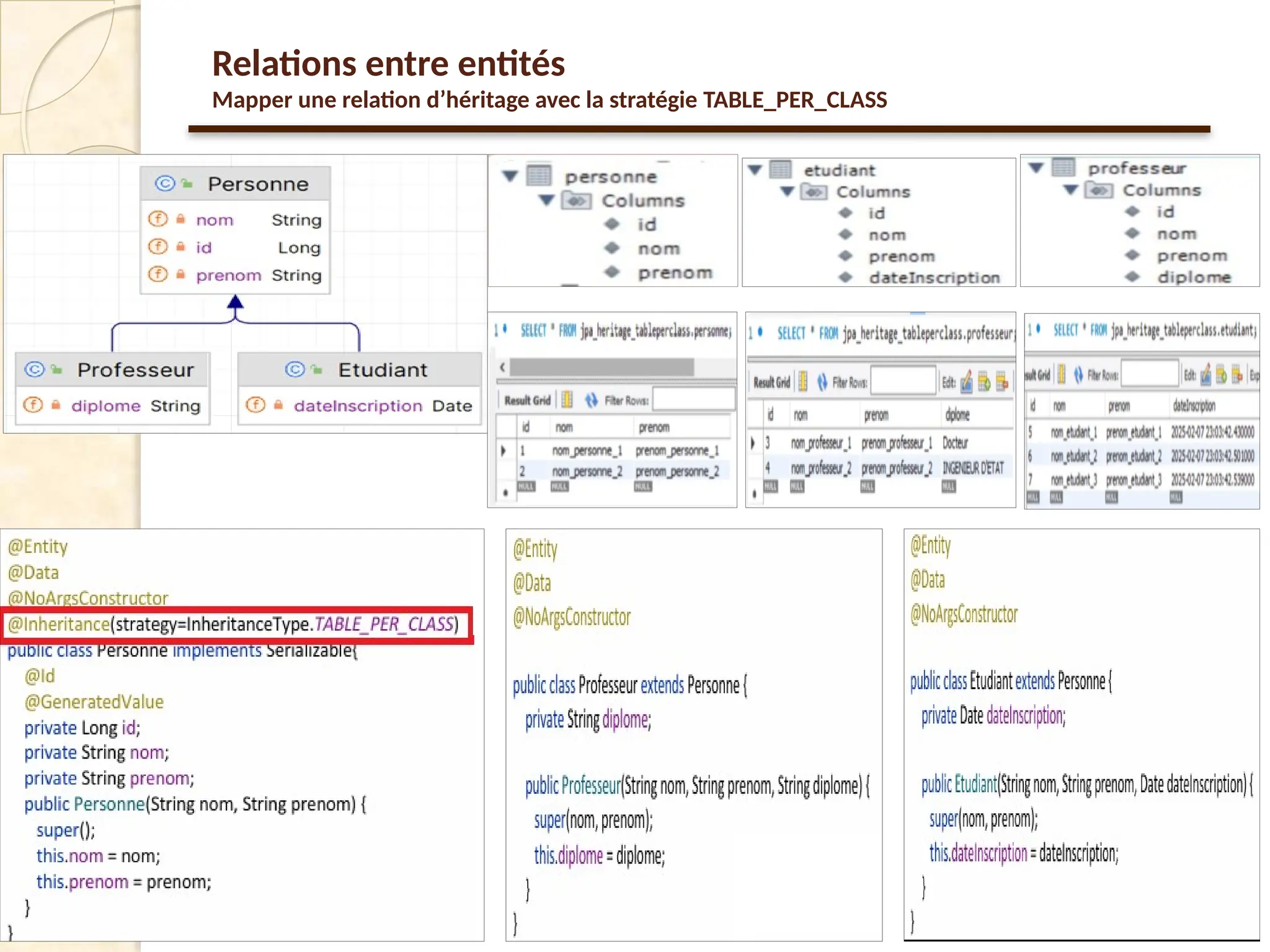The height and width of the screenshot is (952, 1270).
Task: Click the etudiant table icon in schema tree
Action: pos(780,169)
